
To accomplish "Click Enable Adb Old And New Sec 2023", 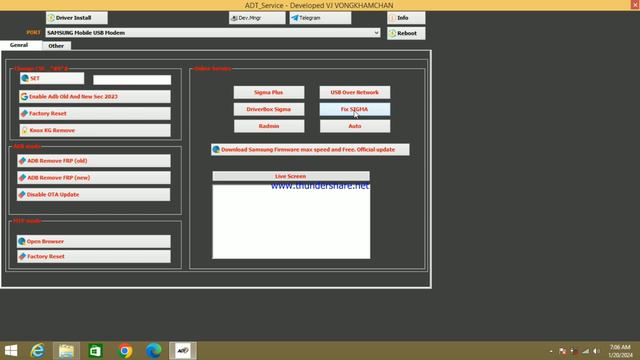I will [x=95, y=97].
